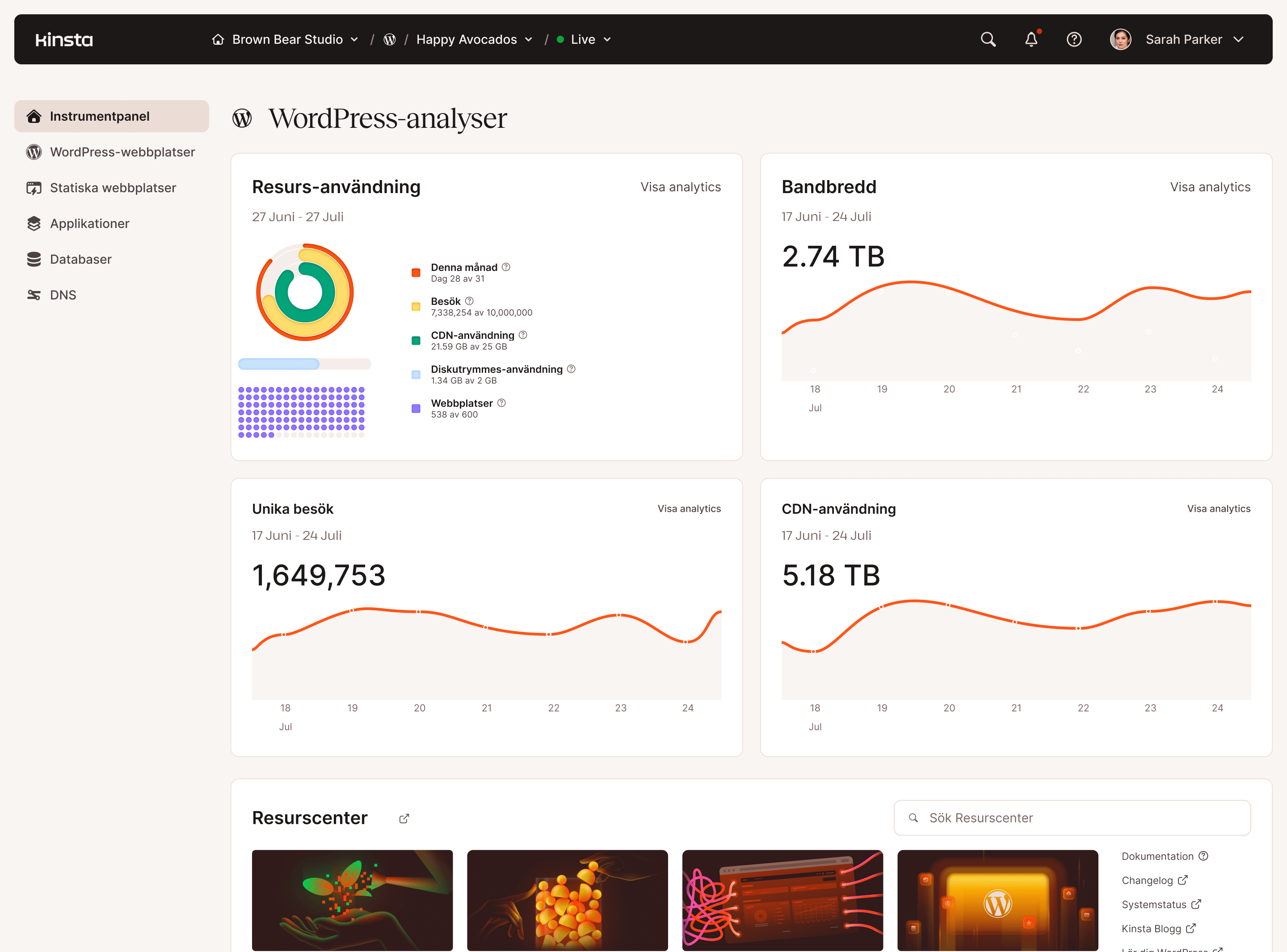Click the disk usage progress bar
This screenshot has width=1287, height=952.
tap(304, 364)
